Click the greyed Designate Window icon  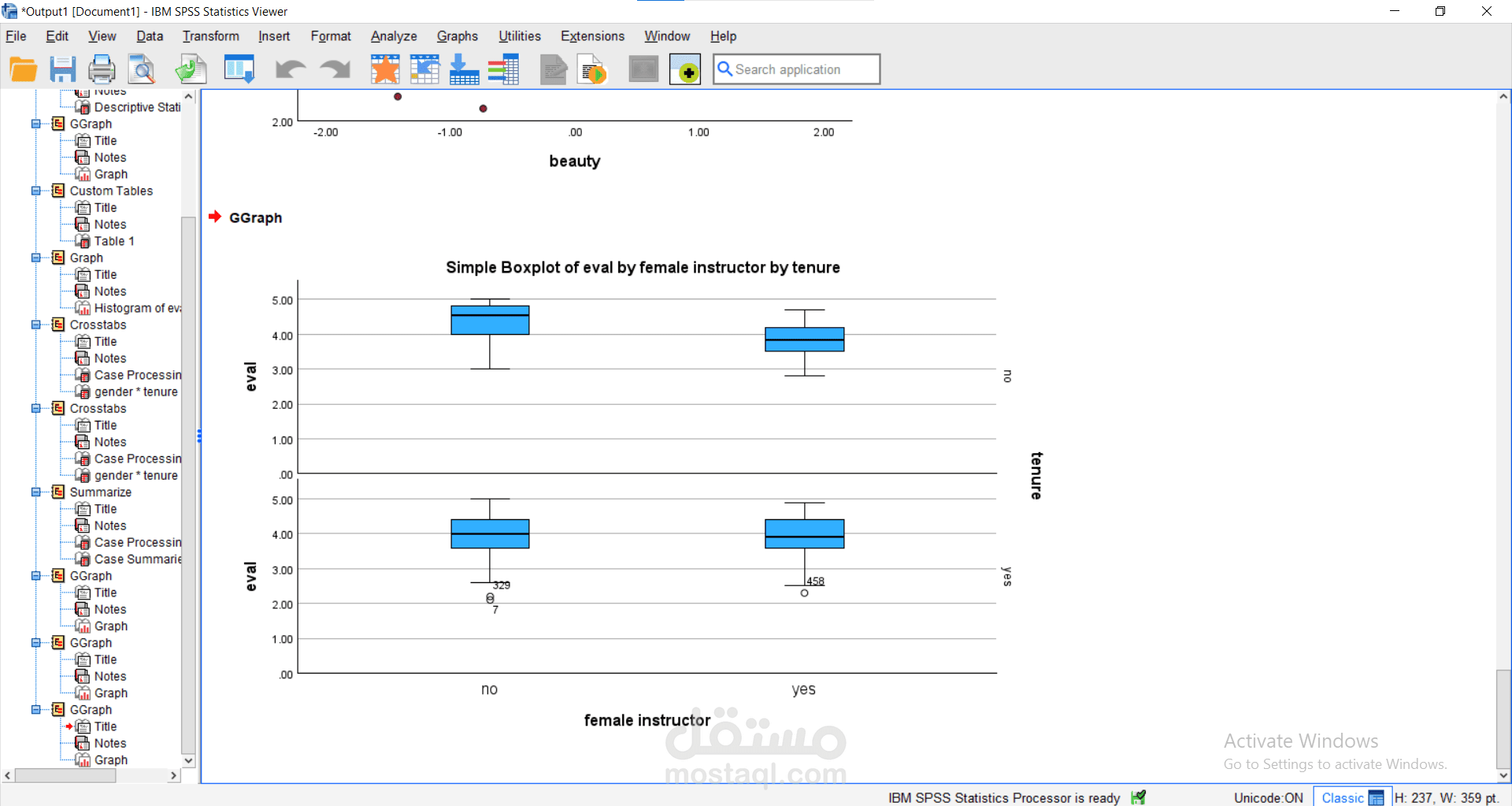click(x=643, y=69)
